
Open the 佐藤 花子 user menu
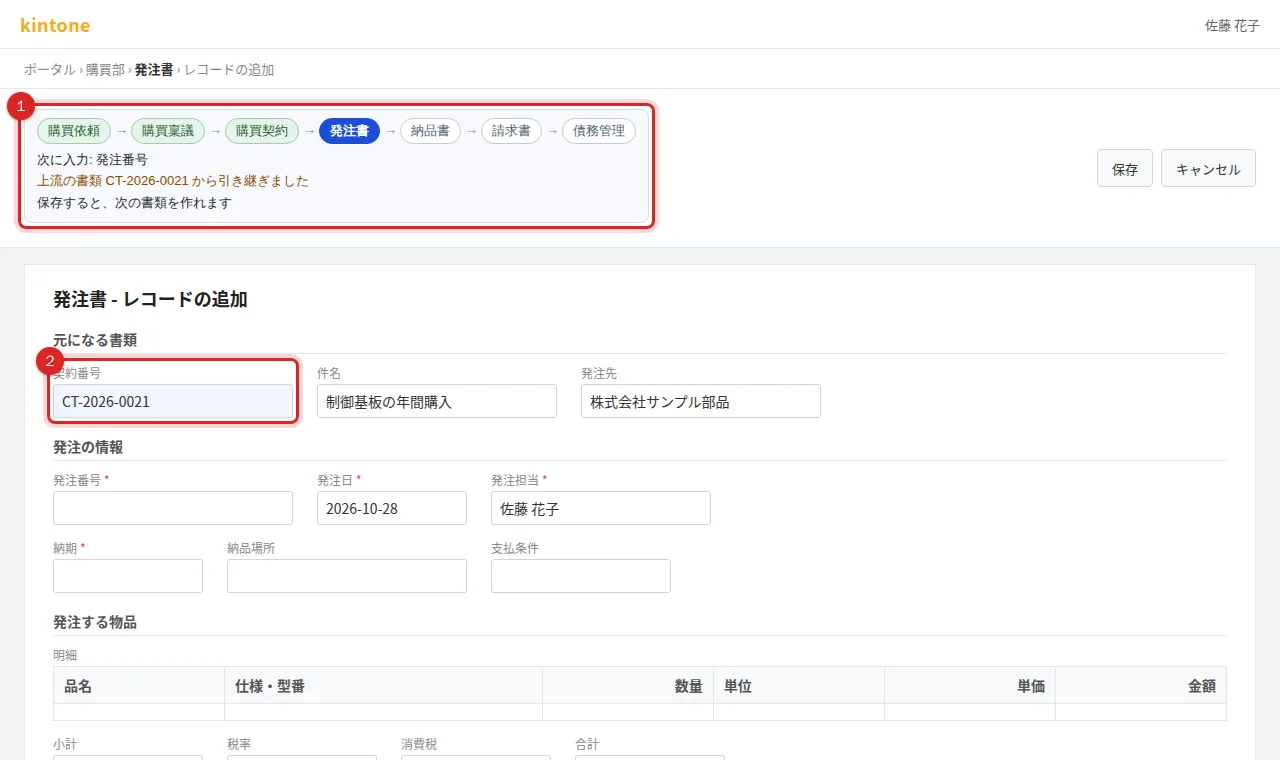1232,25
